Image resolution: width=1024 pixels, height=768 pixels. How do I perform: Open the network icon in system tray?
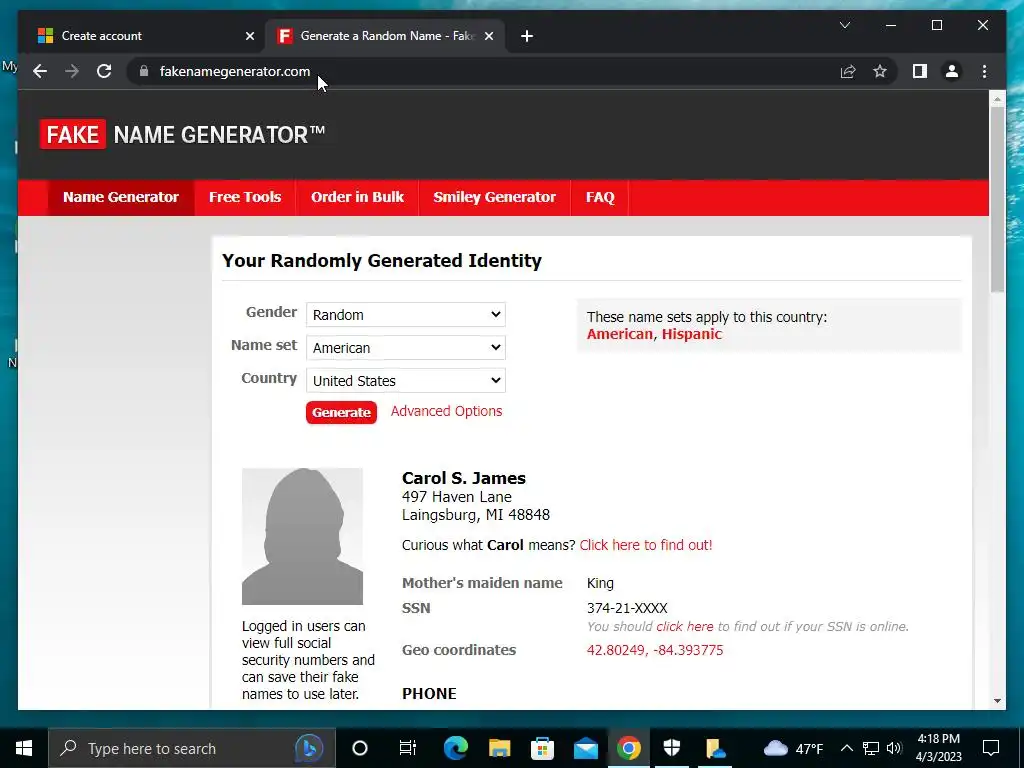coord(871,748)
